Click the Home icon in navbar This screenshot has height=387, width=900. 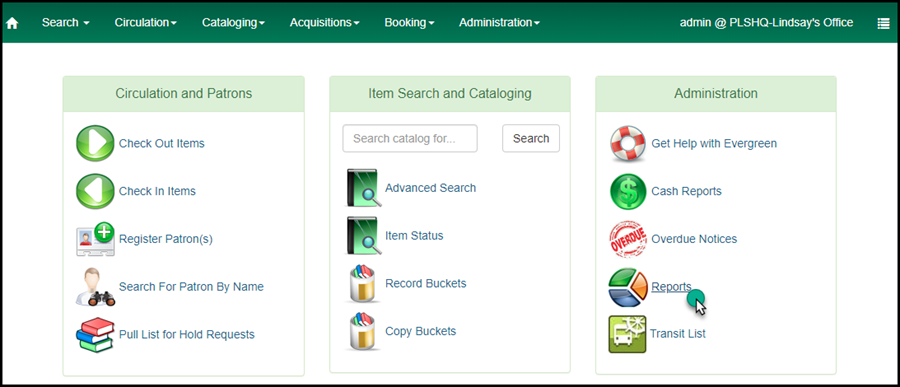coord(12,24)
